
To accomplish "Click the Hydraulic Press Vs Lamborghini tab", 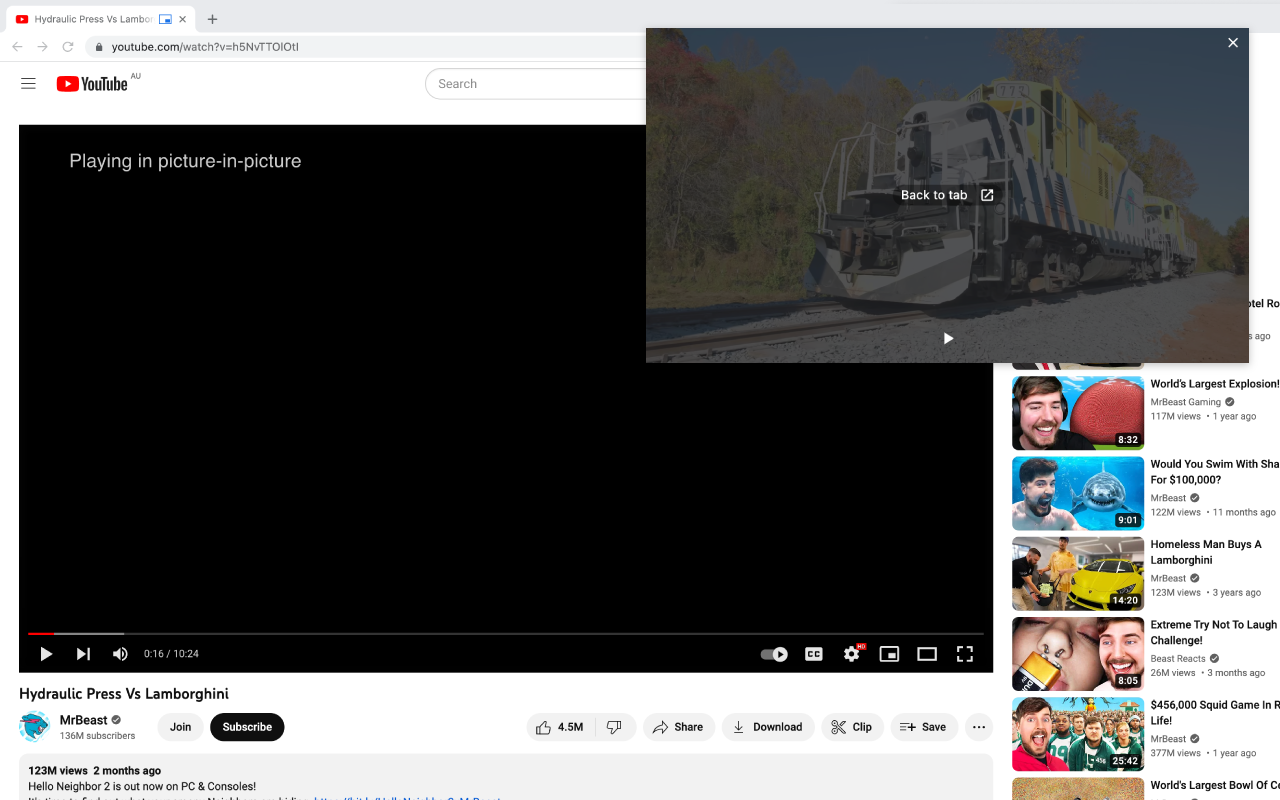I will [x=101, y=19].
